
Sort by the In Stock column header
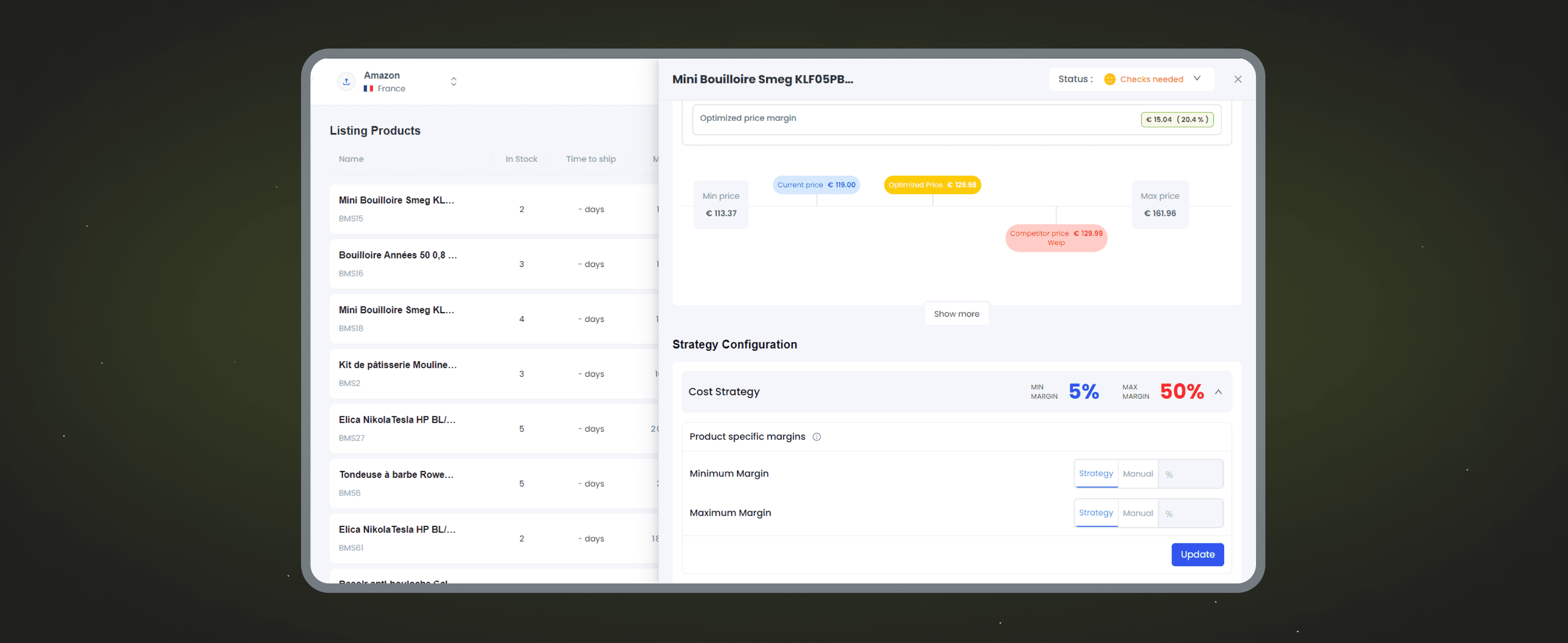pyautogui.click(x=521, y=159)
